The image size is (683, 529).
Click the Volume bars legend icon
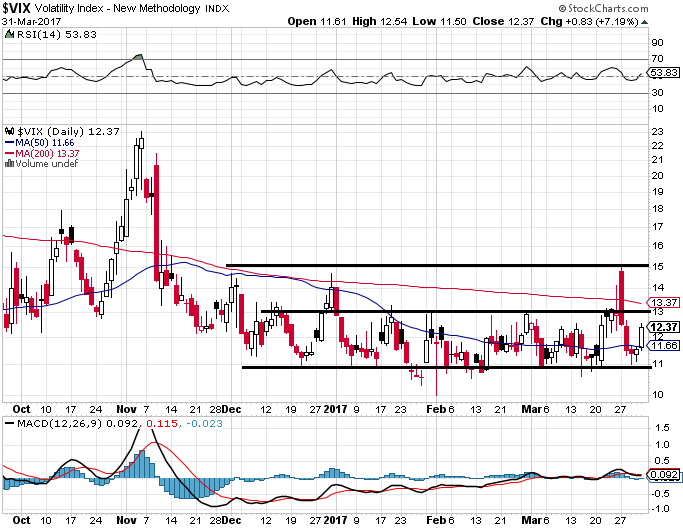click(x=9, y=164)
